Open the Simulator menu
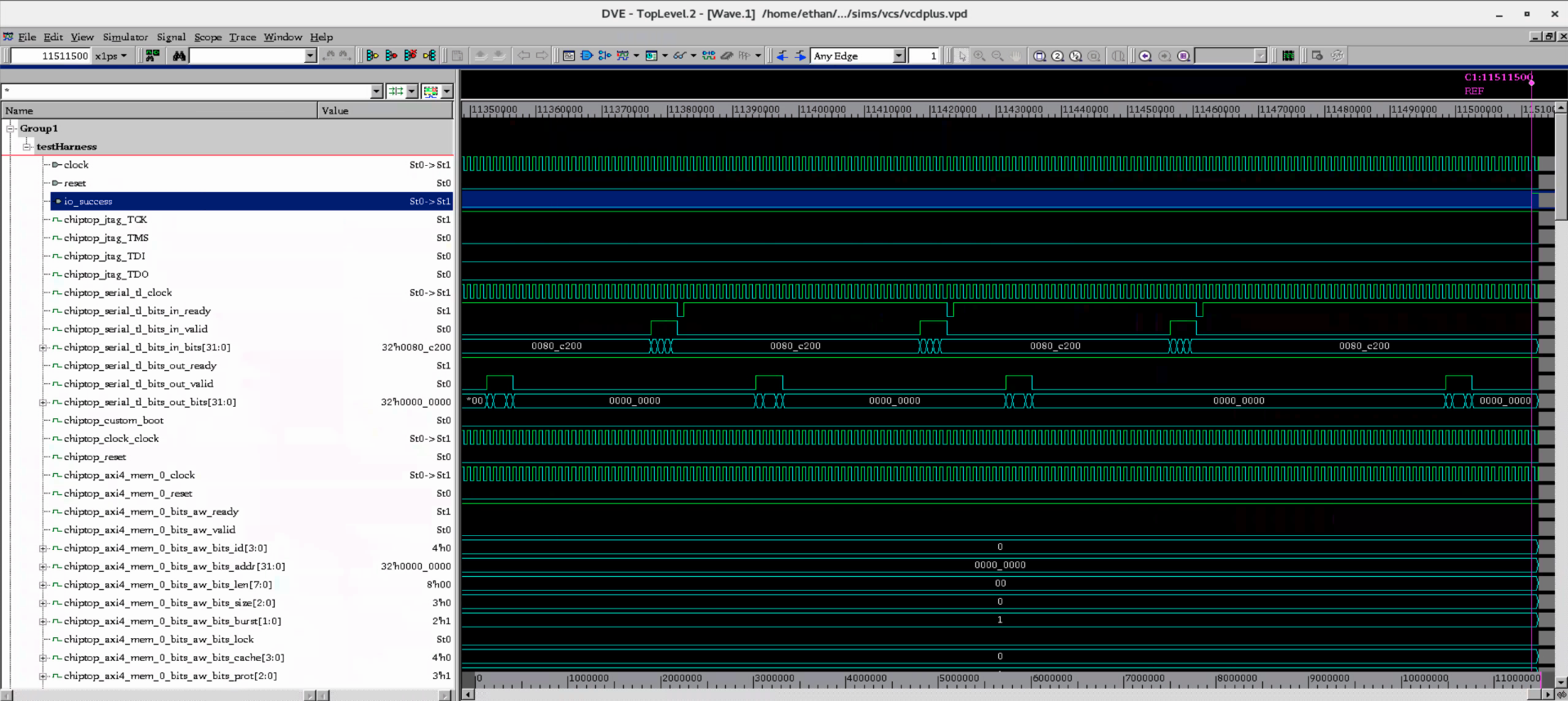Image resolution: width=1568 pixels, height=701 pixels. (125, 37)
